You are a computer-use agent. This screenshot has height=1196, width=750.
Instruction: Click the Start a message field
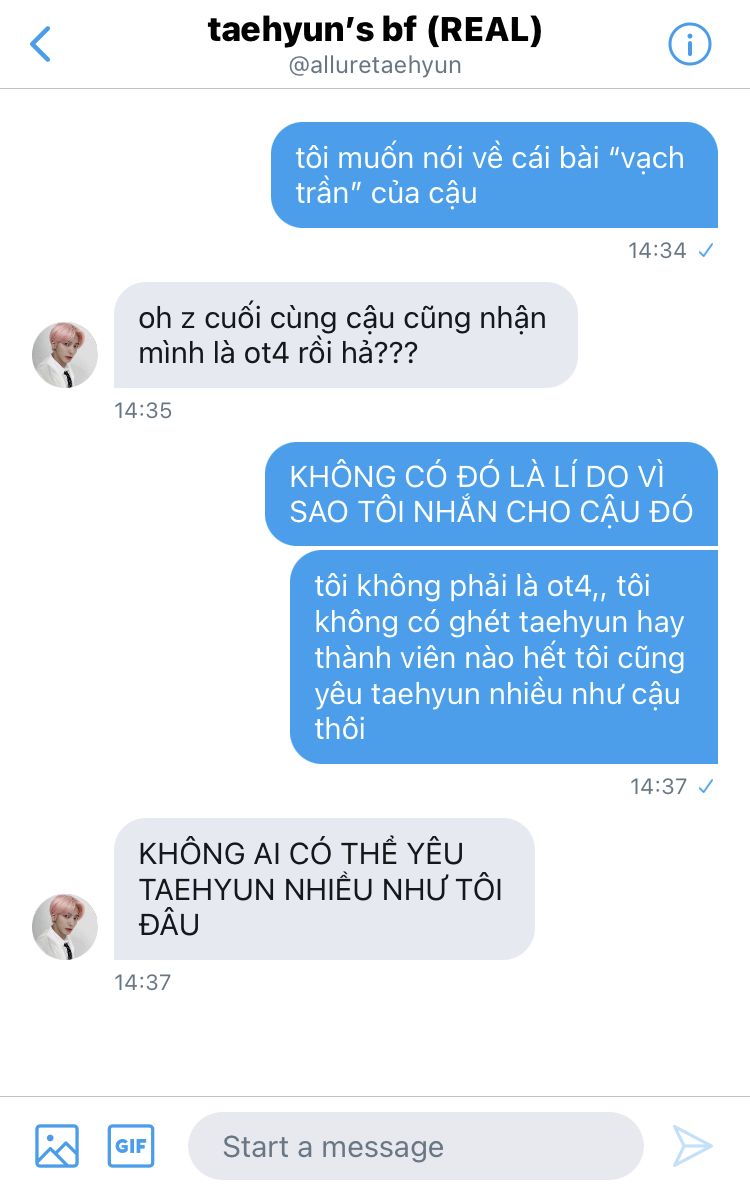pos(416,1146)
